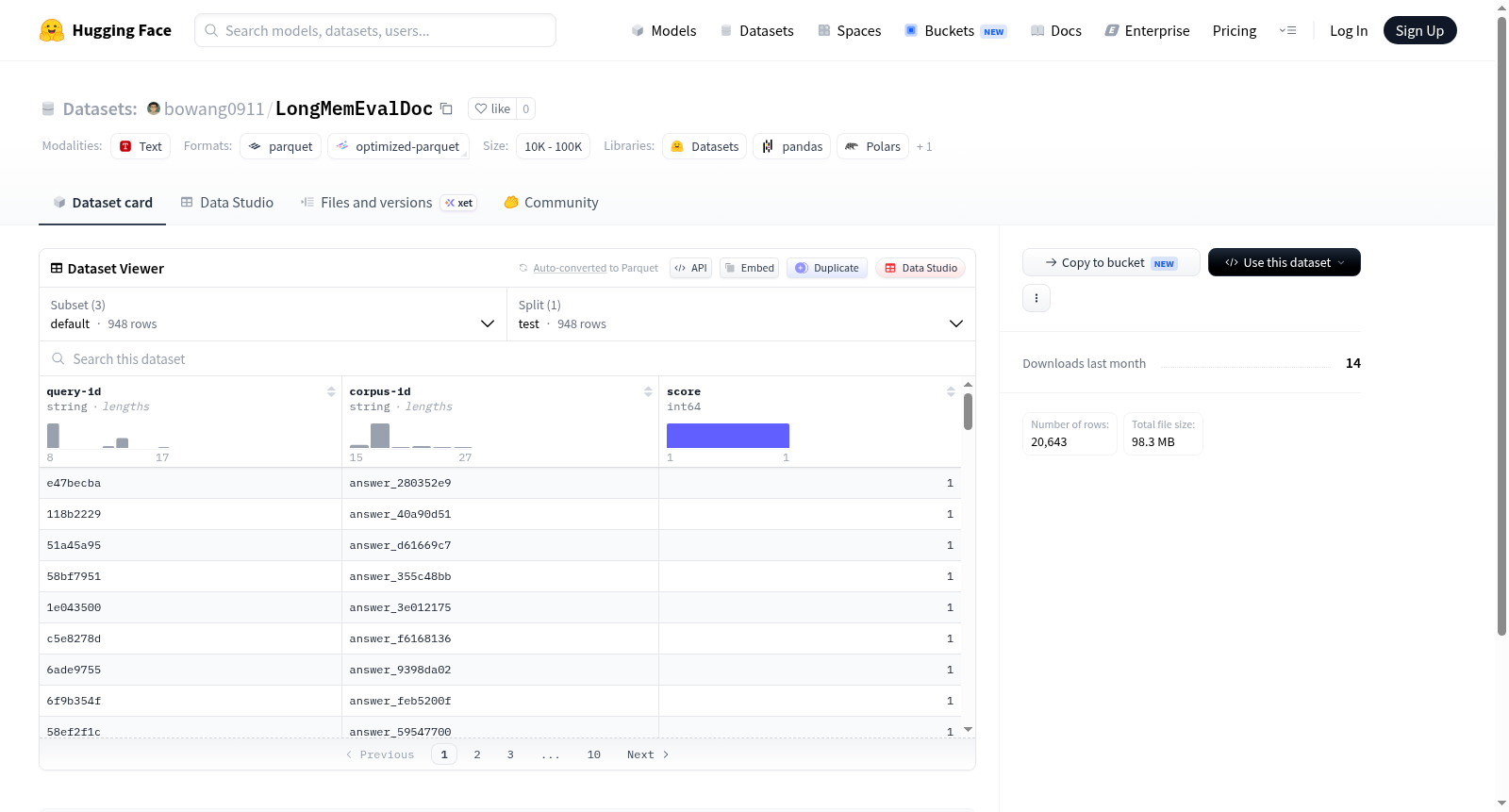
Task: Click the Sign Up button
Action: 1419,30
